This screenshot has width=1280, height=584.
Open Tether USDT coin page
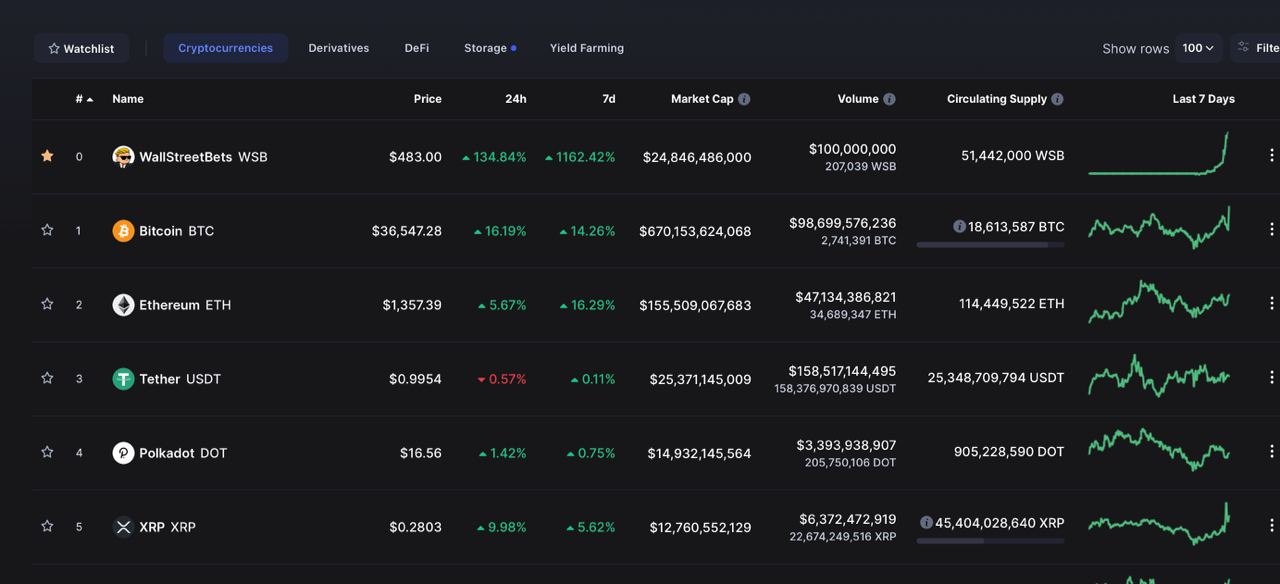[x=180, y=379]
